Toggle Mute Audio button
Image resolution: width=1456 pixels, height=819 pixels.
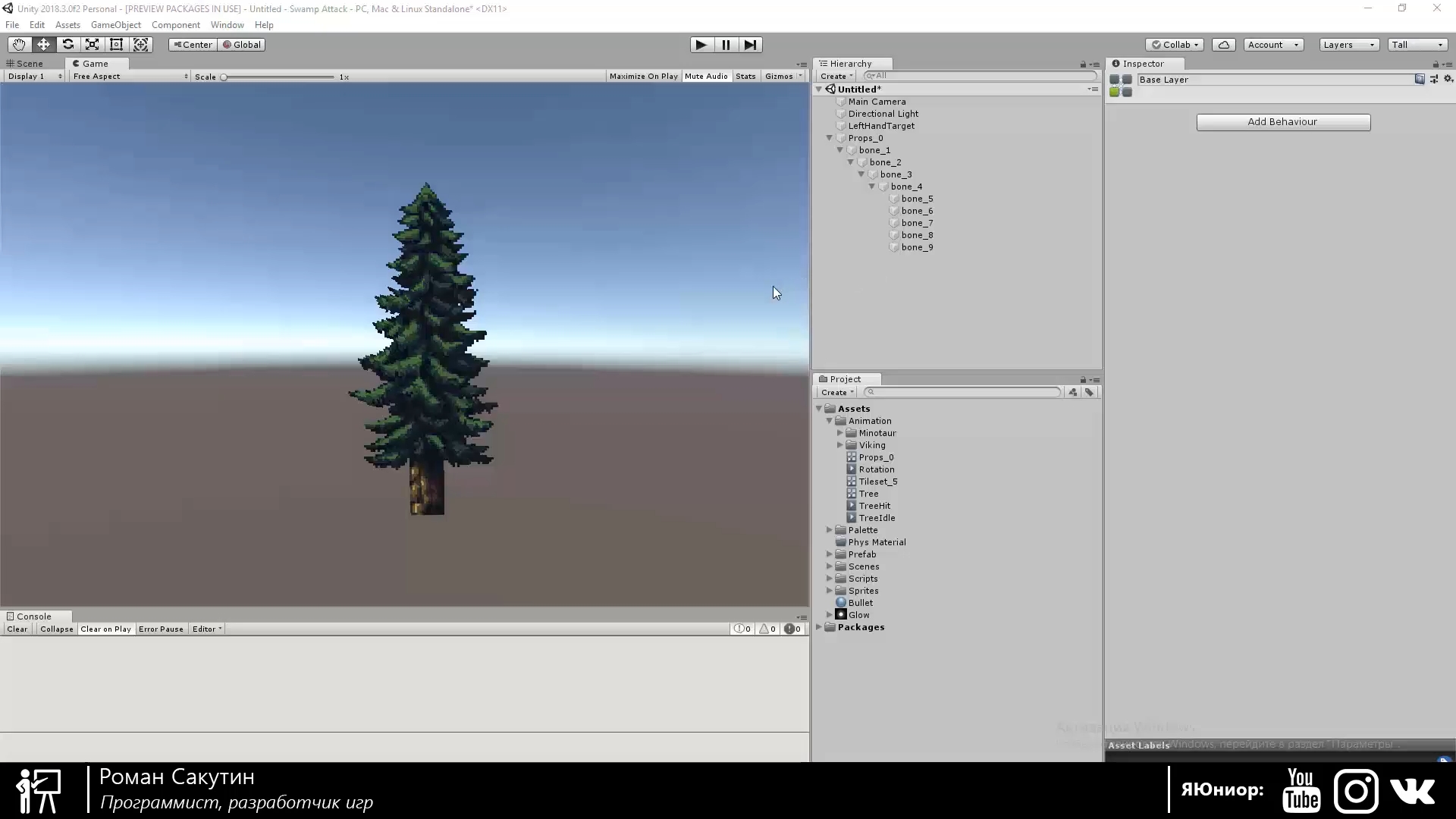[706, 76]
